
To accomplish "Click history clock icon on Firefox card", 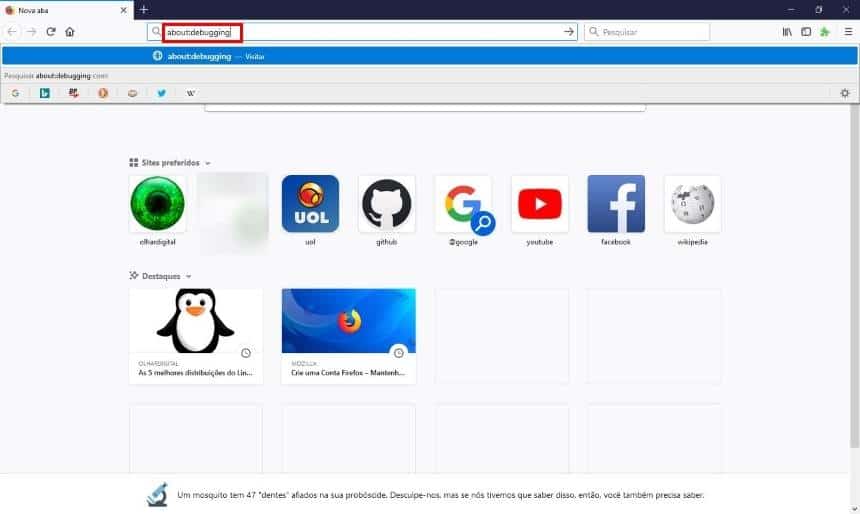I will 399,353.
